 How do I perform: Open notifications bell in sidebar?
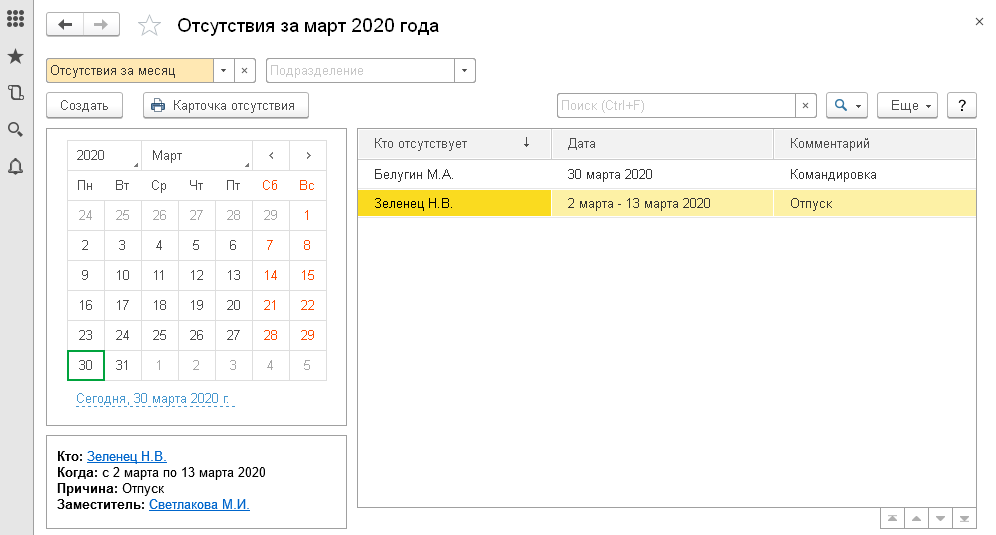[15, 166]
